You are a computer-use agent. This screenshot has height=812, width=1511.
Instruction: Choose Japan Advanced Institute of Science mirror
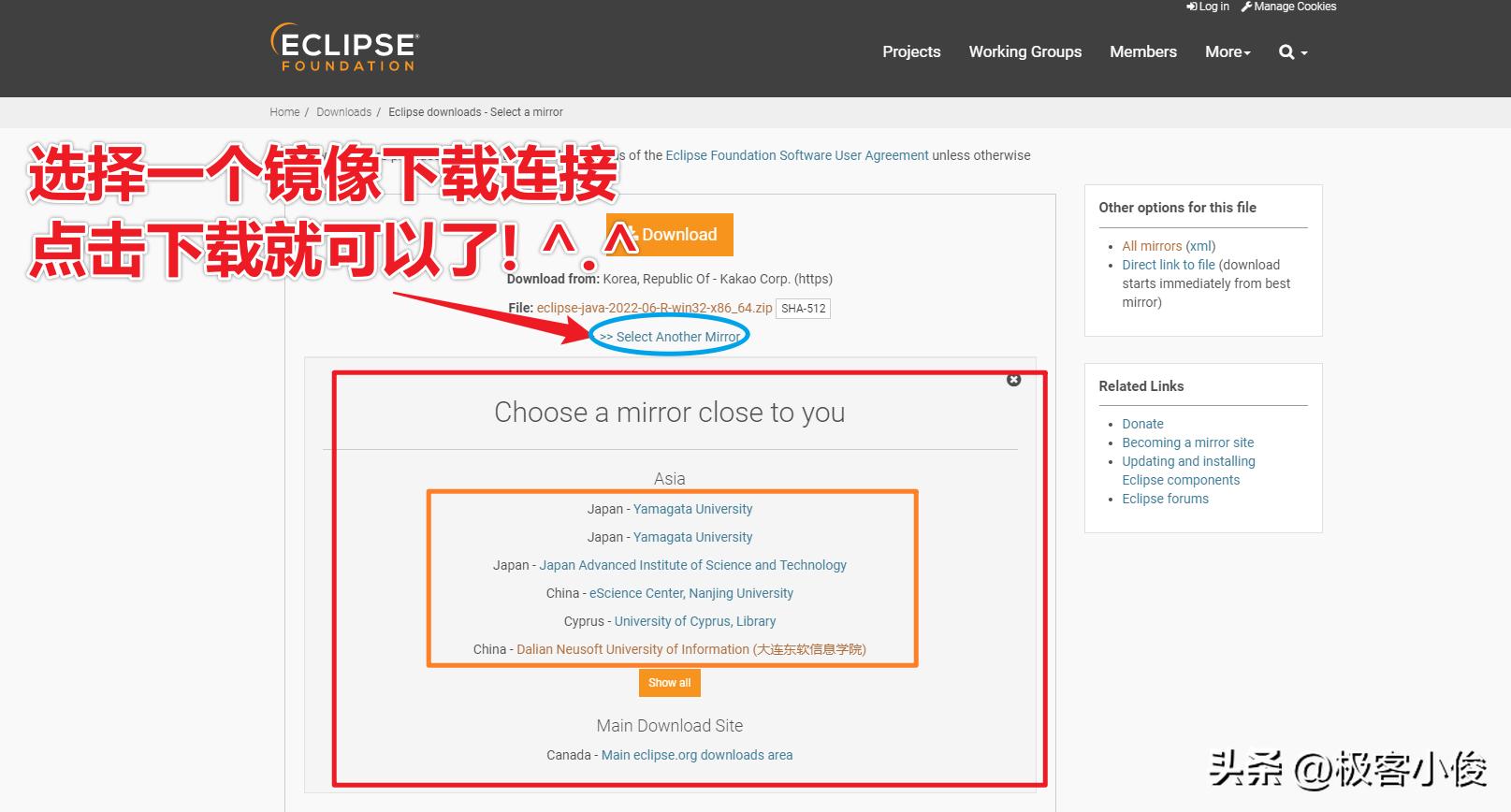[x=692, y=565]
